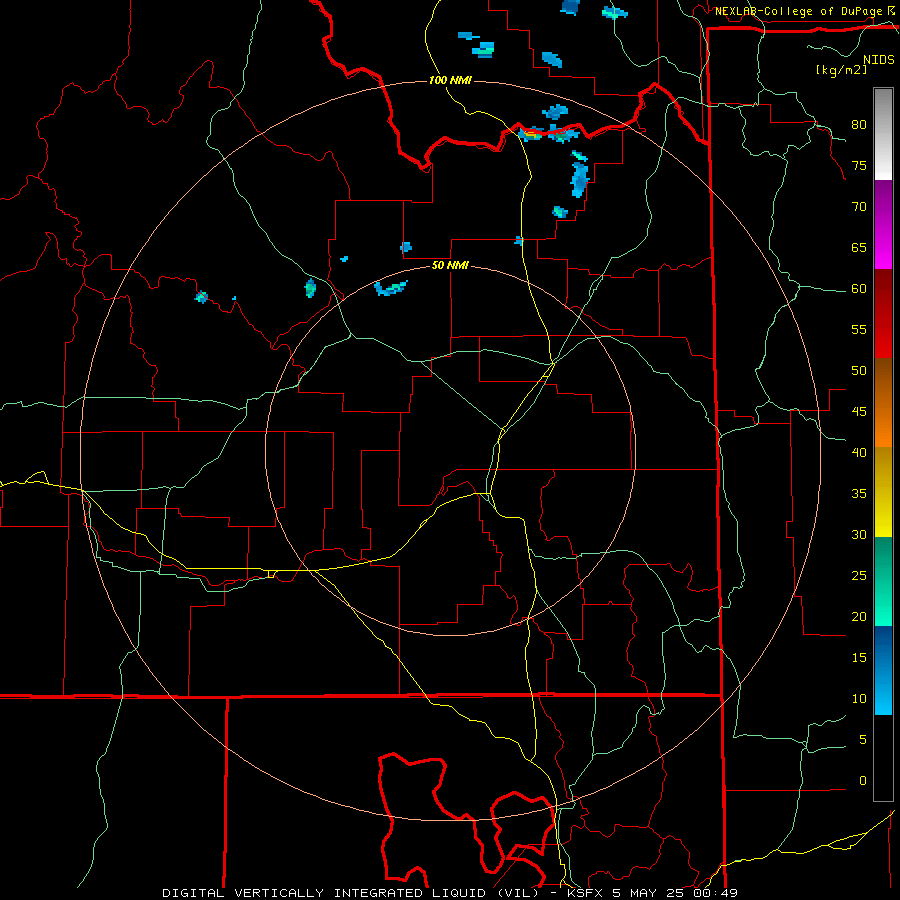The height and width of the screenshot is (900, 900).
Task: Click the 40 scale value
Action: 859,452
